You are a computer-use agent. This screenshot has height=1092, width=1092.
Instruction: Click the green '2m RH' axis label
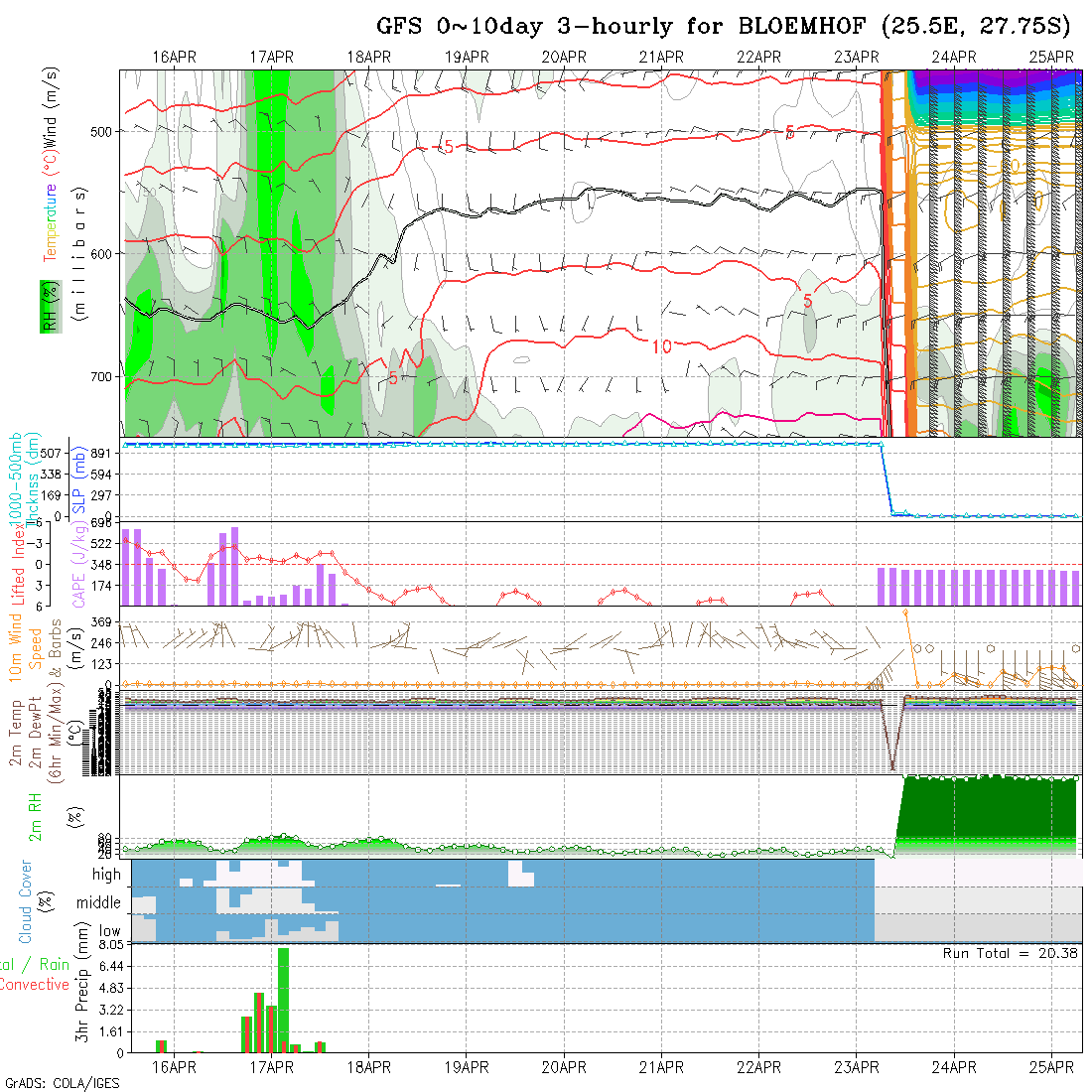click(x=35, y=818)
